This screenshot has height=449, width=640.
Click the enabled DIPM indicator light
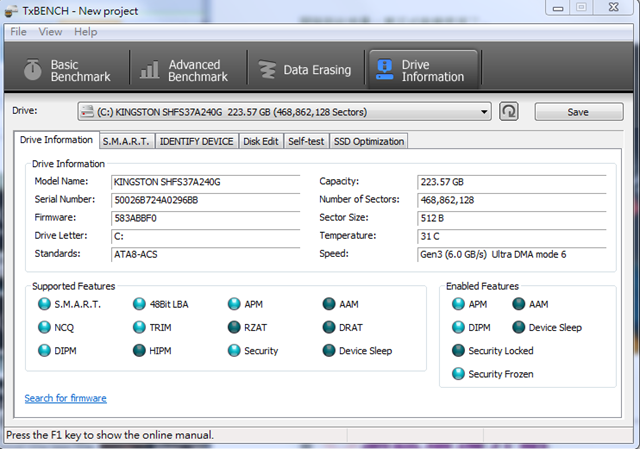(458, 327)
